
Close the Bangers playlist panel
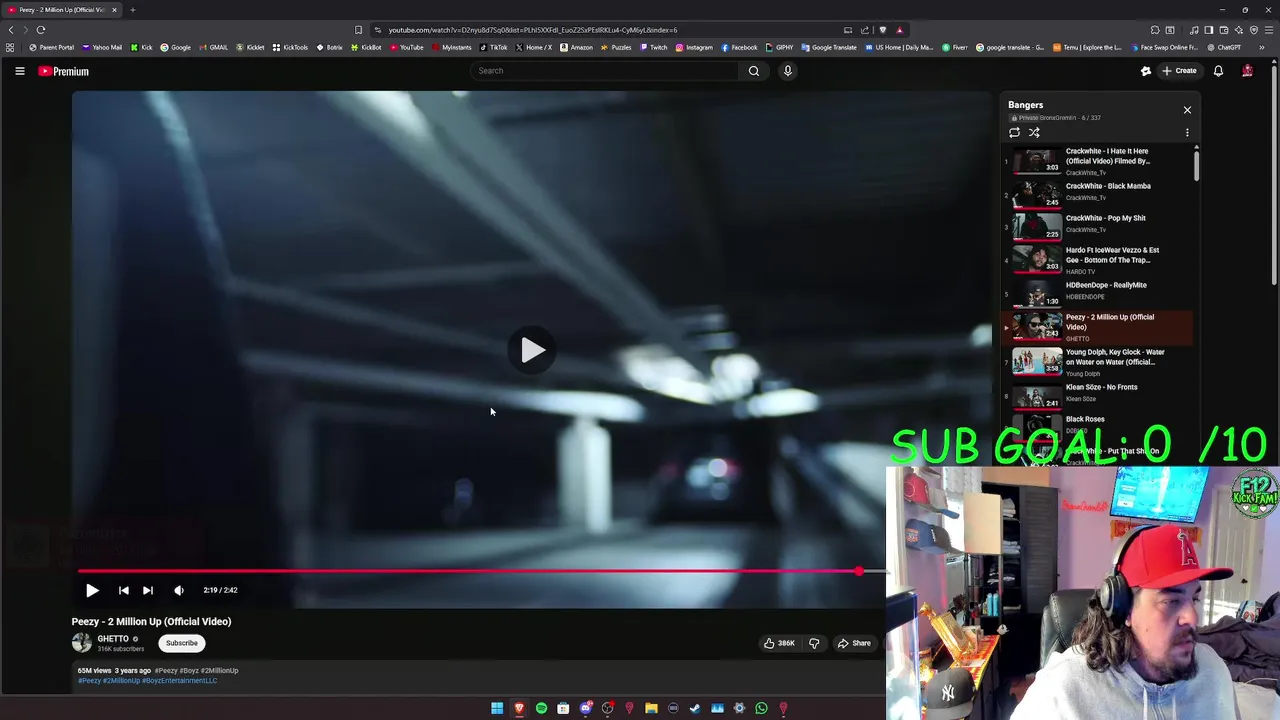[x=1187, y=110]
